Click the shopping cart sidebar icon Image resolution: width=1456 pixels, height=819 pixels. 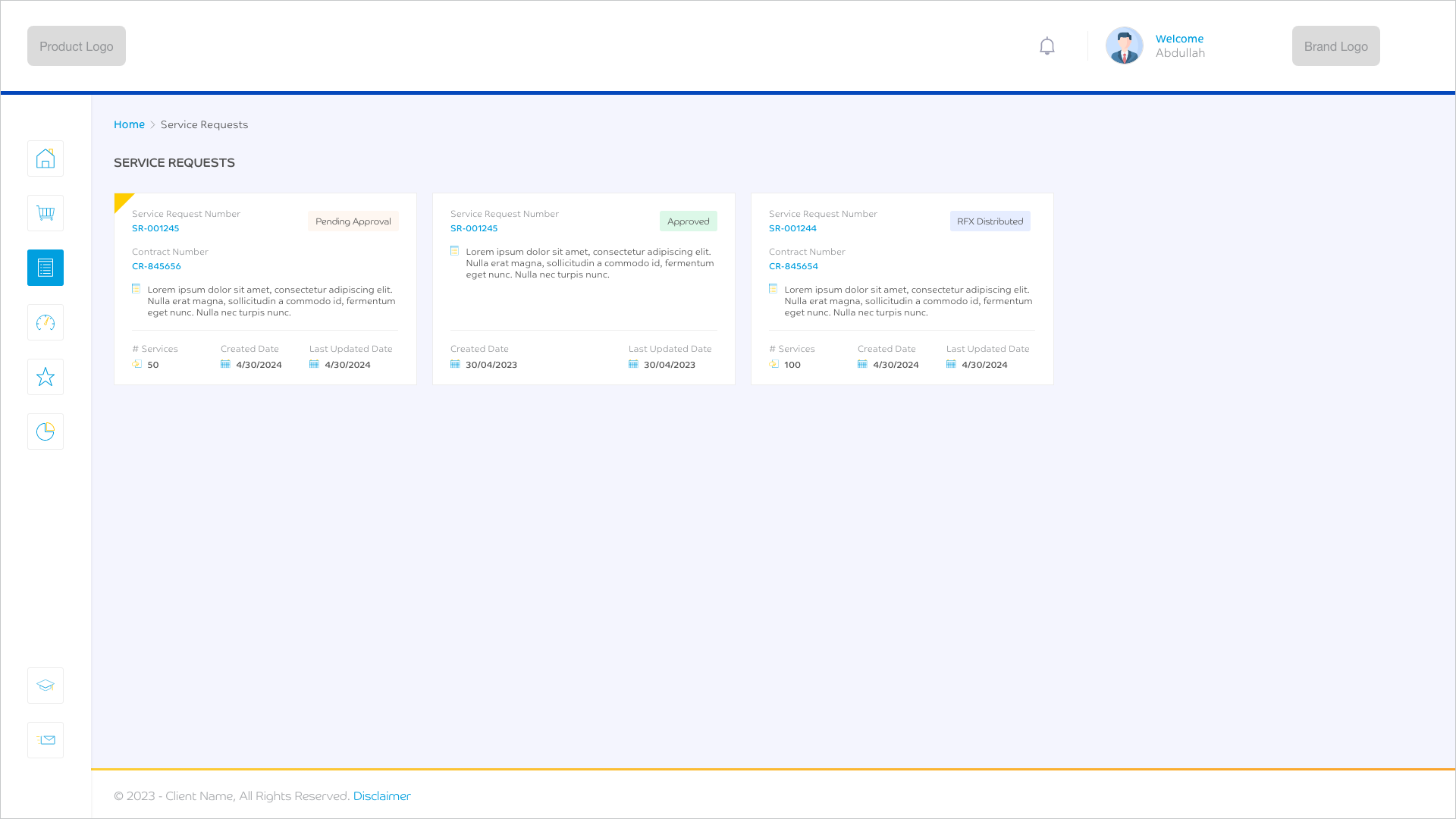tap(45, 213)
